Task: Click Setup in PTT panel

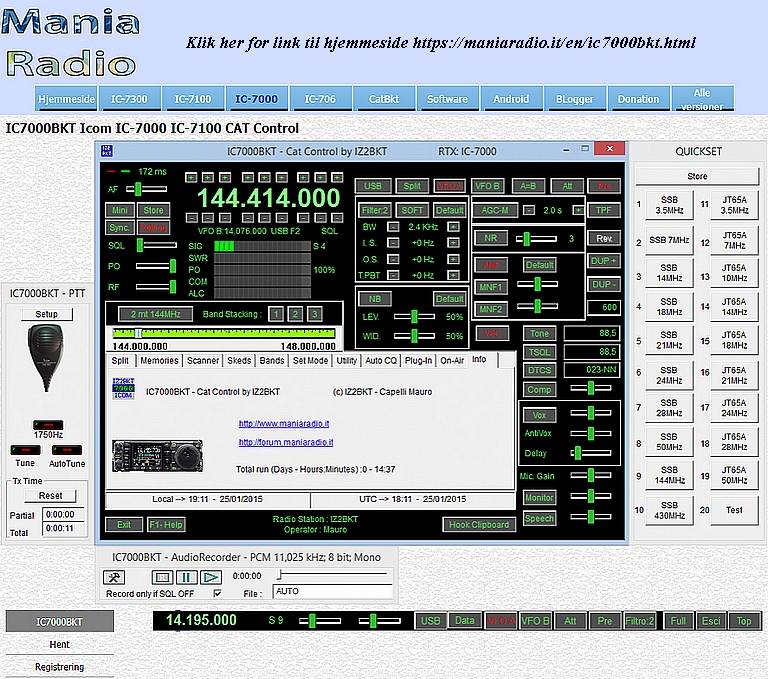Action: (x=47, y=314)
